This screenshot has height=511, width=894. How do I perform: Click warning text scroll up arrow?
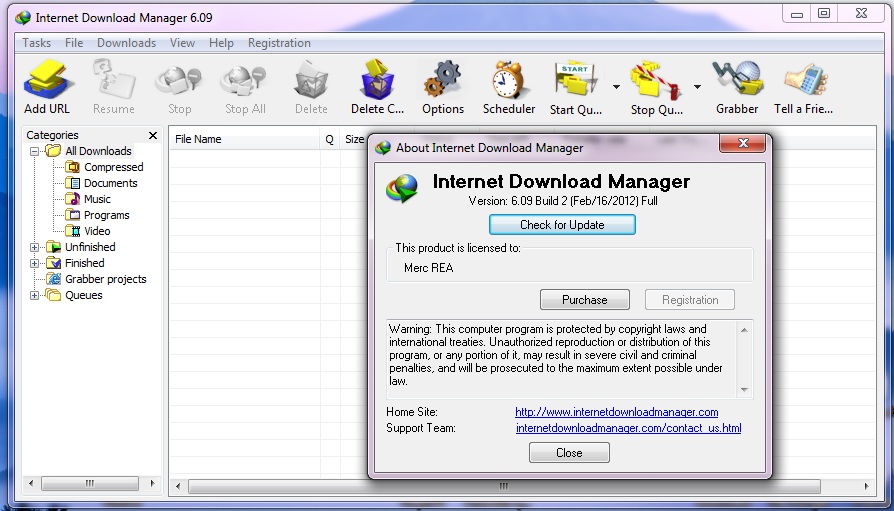click(x=744, y=330)
